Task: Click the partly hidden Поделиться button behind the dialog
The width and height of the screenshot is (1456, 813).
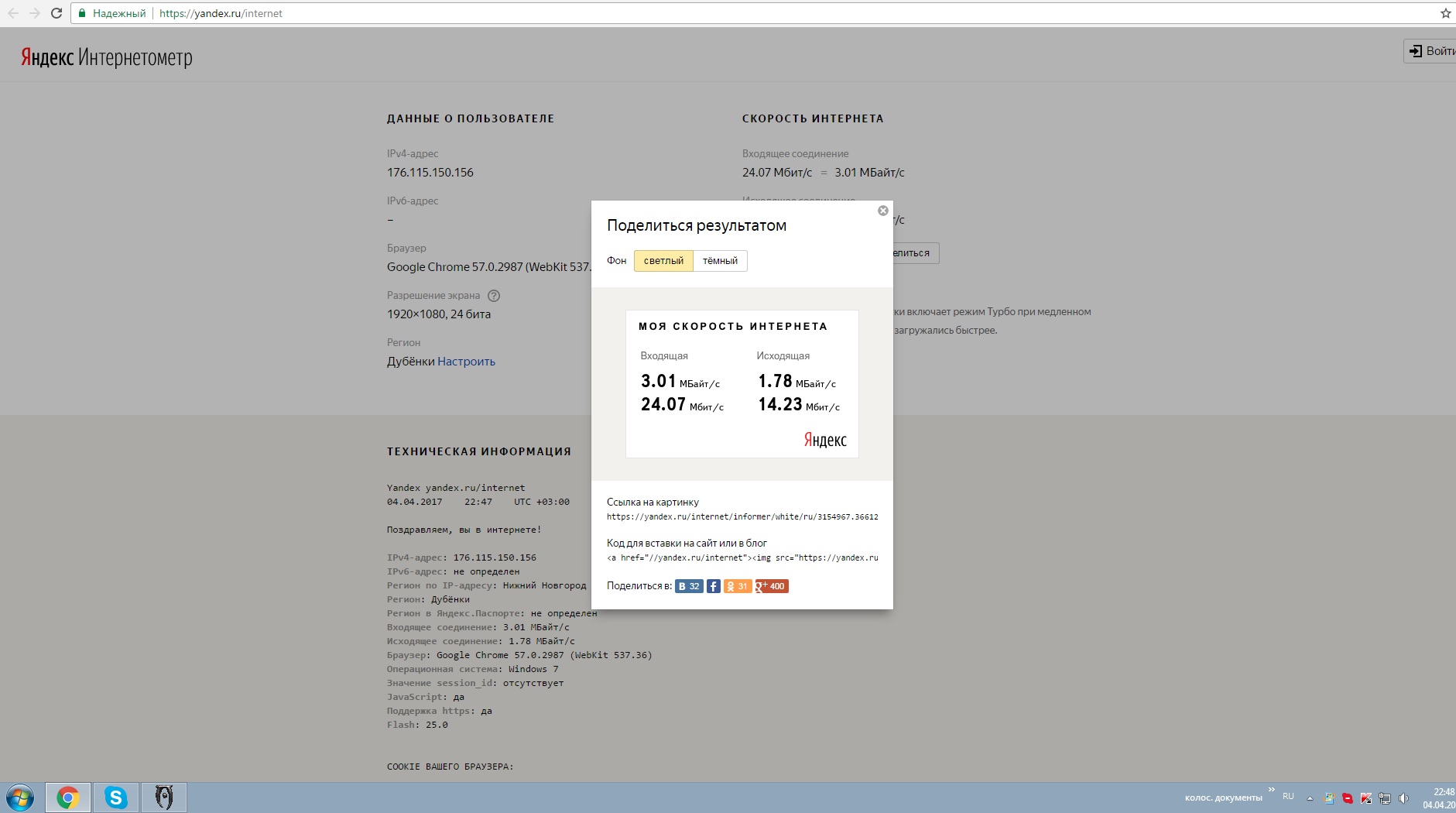Action: [x=916, y=253]
